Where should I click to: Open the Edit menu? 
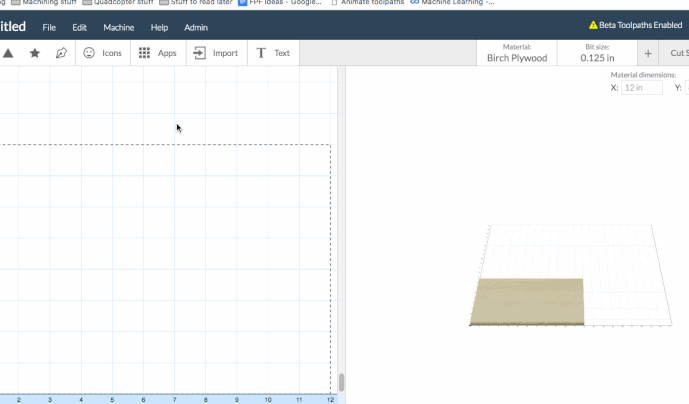79,27
